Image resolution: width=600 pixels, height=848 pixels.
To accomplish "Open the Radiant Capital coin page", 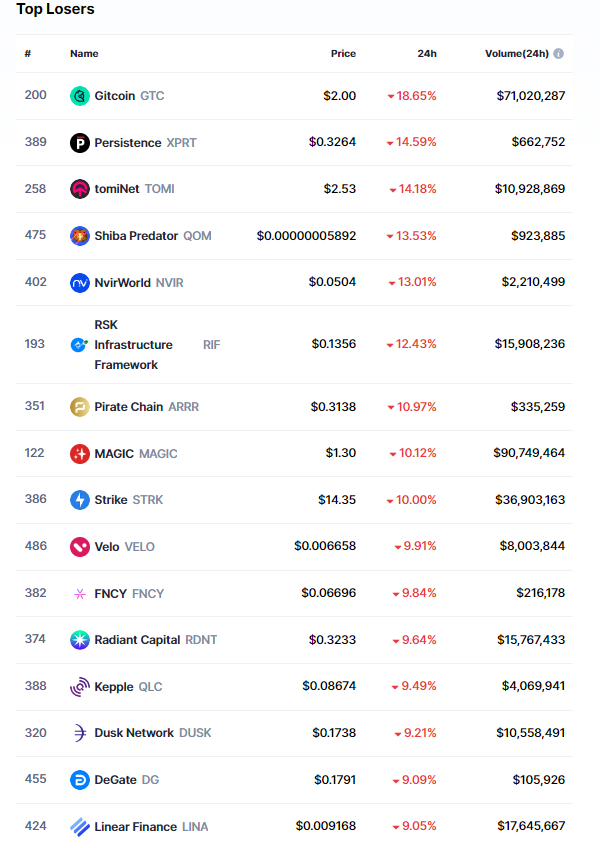I will tap(137, 640).
